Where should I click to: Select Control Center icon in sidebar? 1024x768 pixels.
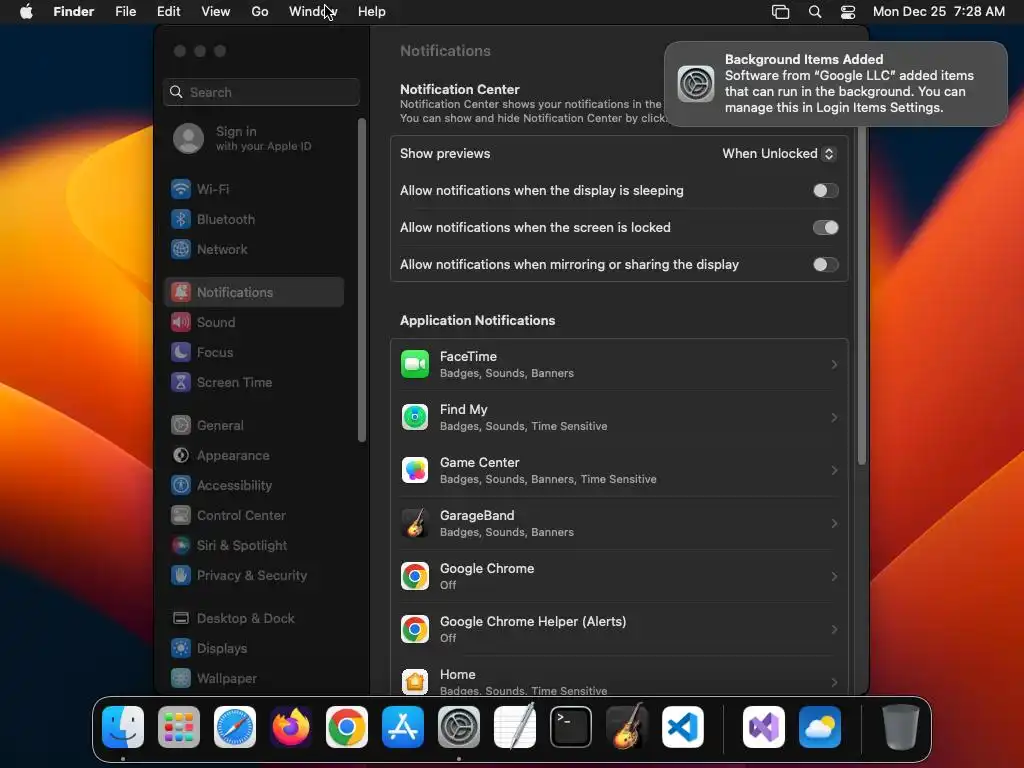pos(181,515)
